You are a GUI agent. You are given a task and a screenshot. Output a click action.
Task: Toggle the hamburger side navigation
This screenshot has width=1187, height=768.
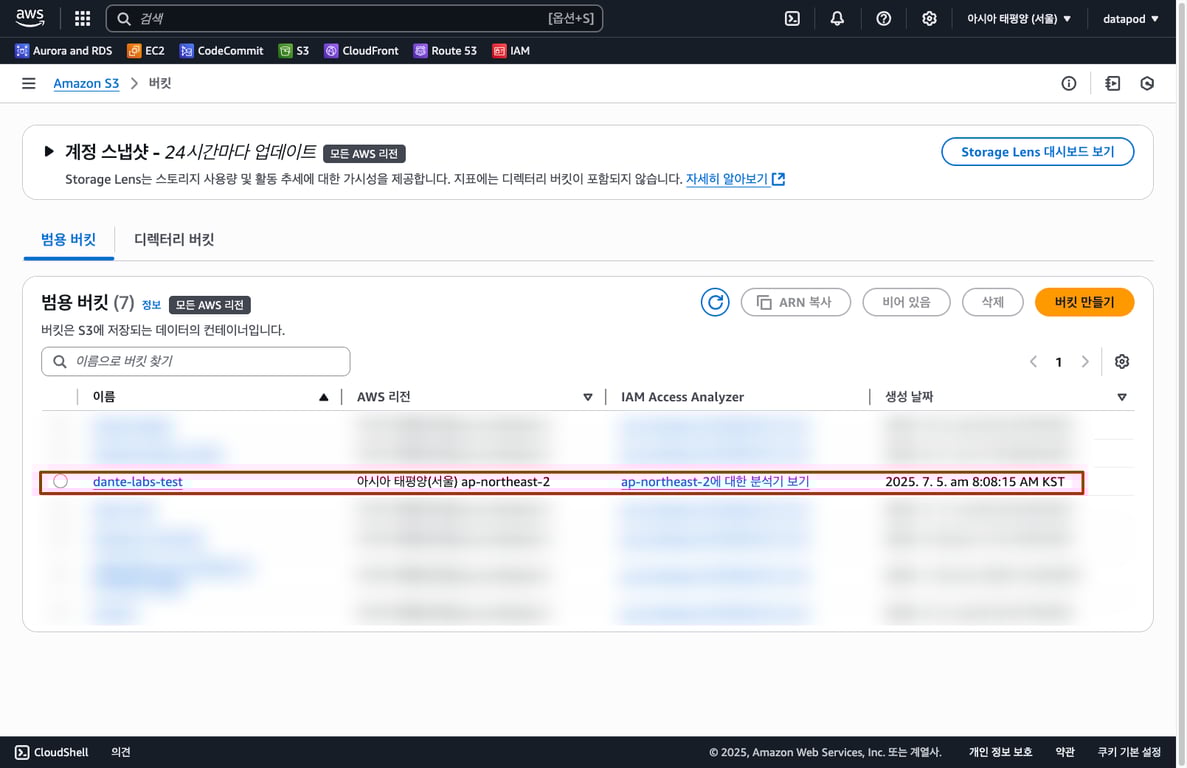click(29, 83)
